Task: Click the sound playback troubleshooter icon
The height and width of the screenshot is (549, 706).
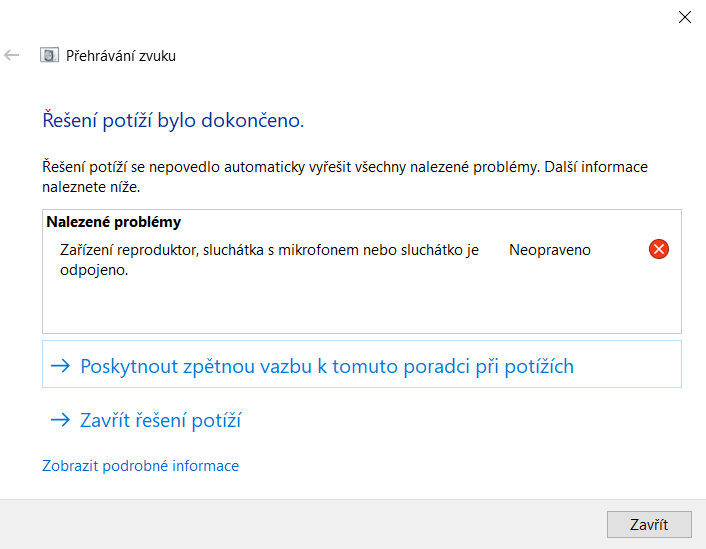Action: pos(49,56)
